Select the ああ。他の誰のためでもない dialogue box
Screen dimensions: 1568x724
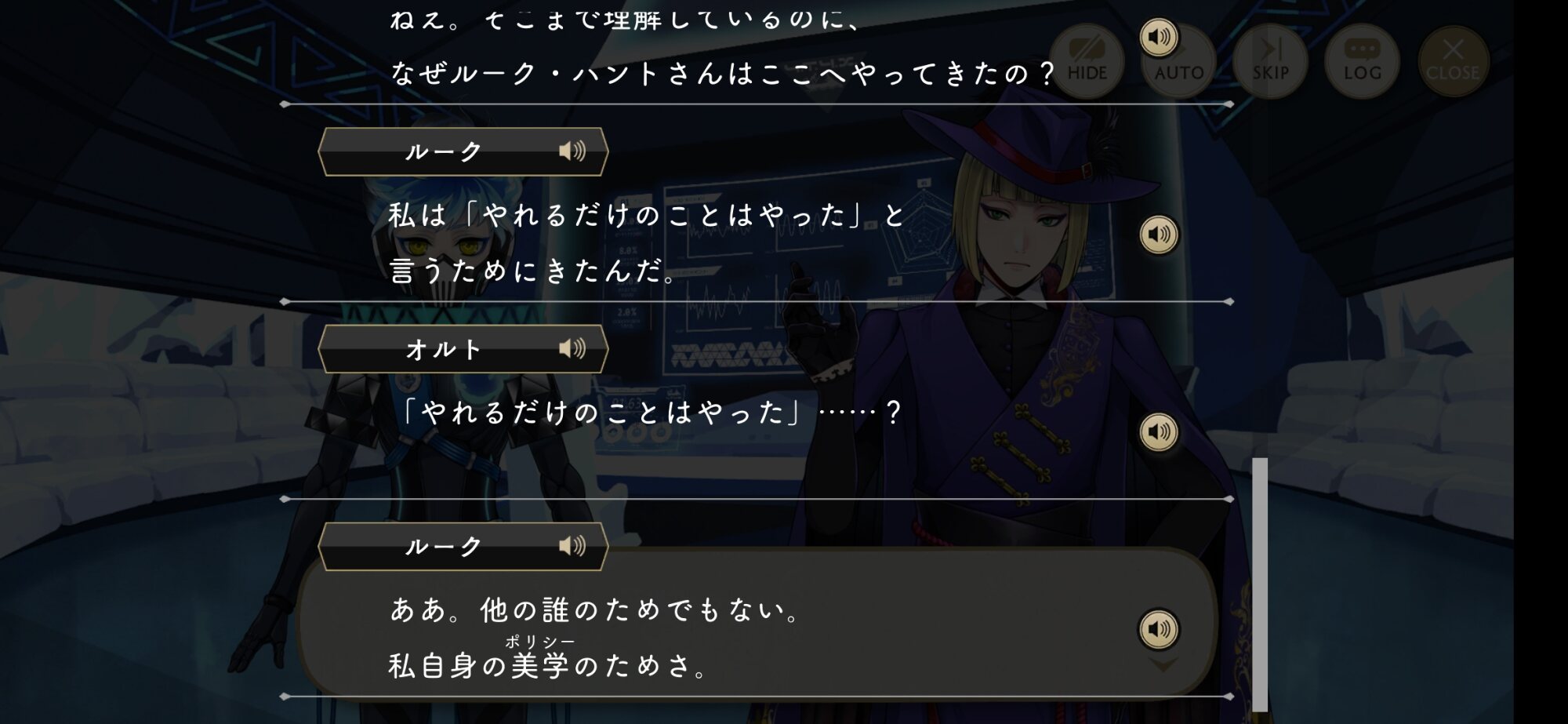[757, 622]
